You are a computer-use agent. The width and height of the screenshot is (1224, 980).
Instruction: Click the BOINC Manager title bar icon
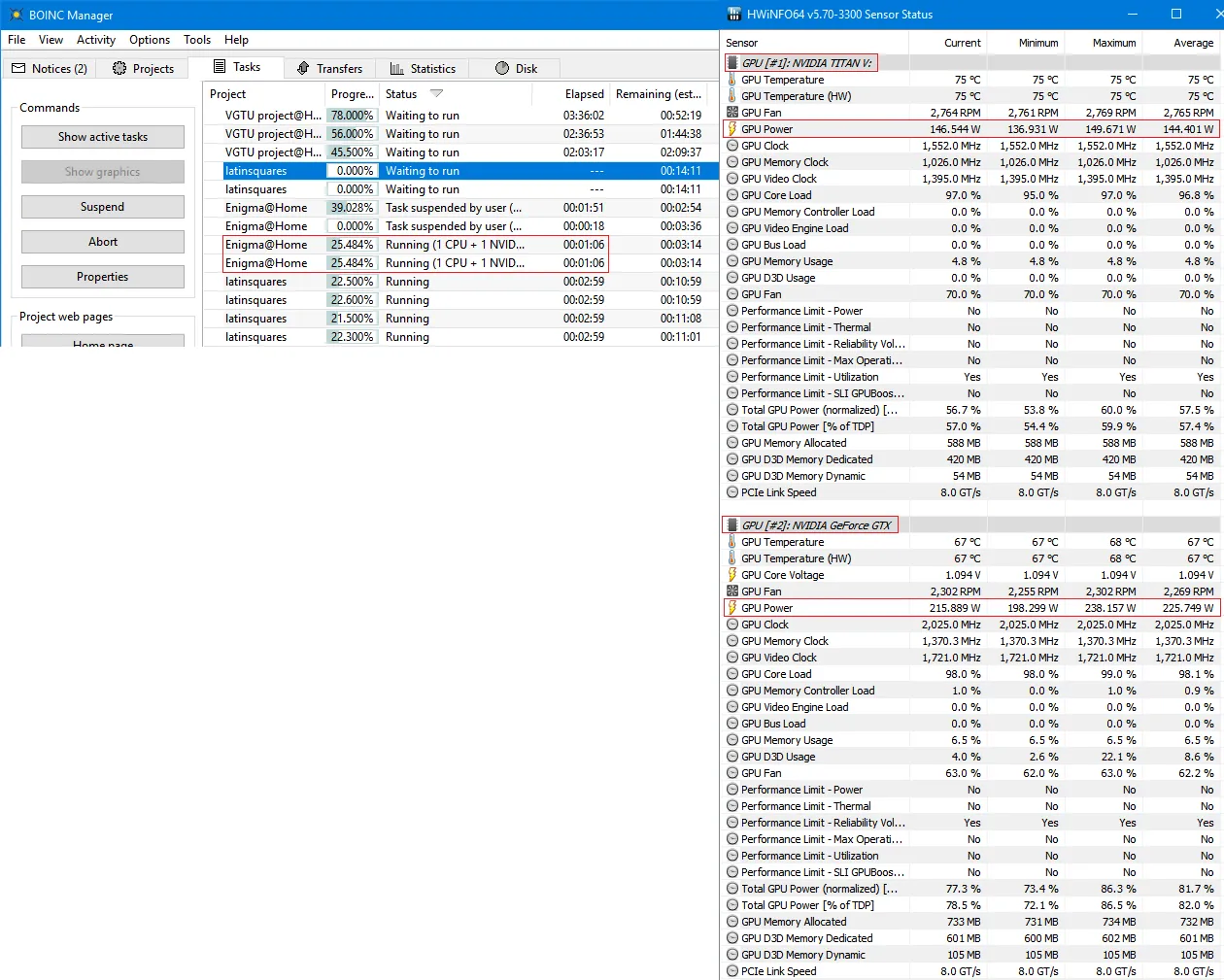(16, 15)
